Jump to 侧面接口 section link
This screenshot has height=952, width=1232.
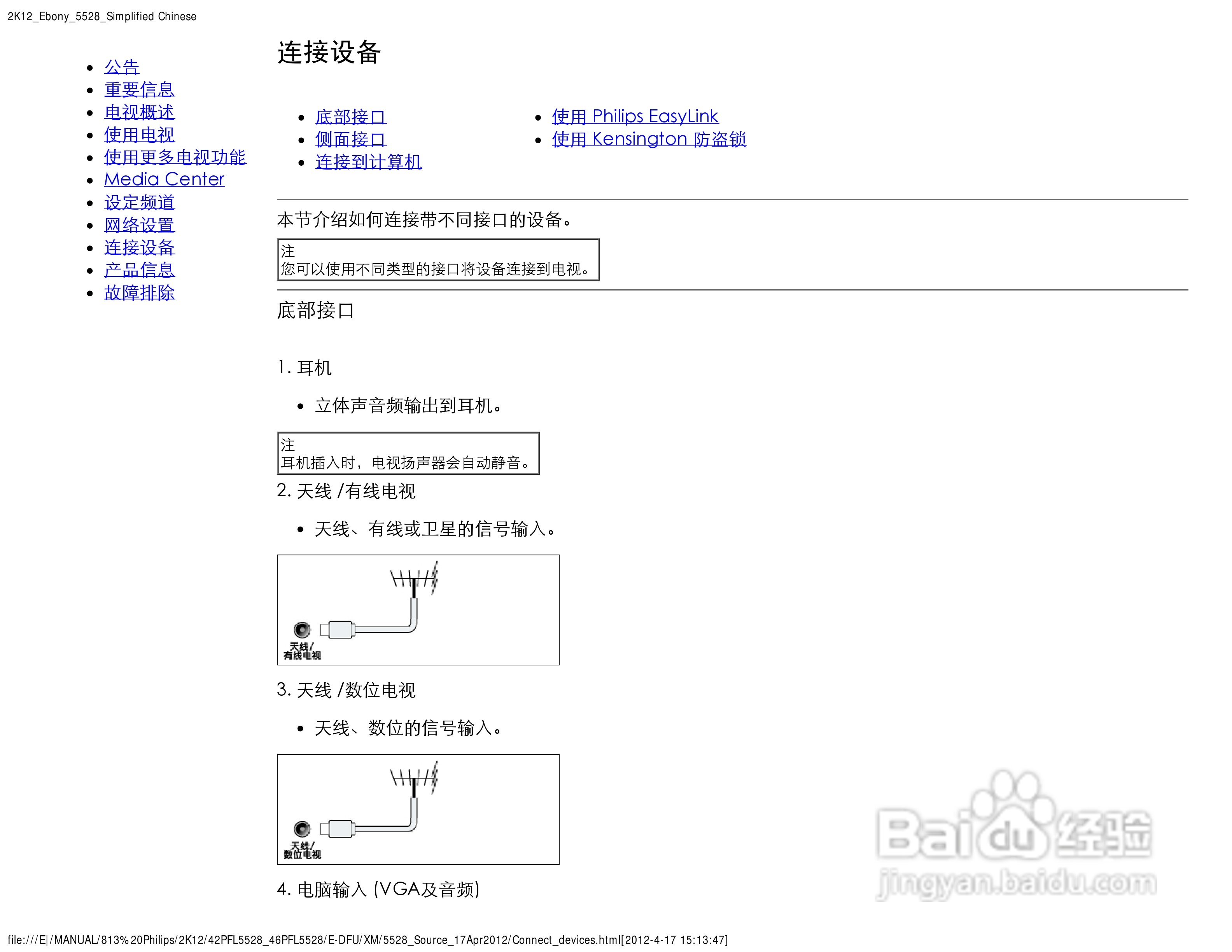coord(350,139)
